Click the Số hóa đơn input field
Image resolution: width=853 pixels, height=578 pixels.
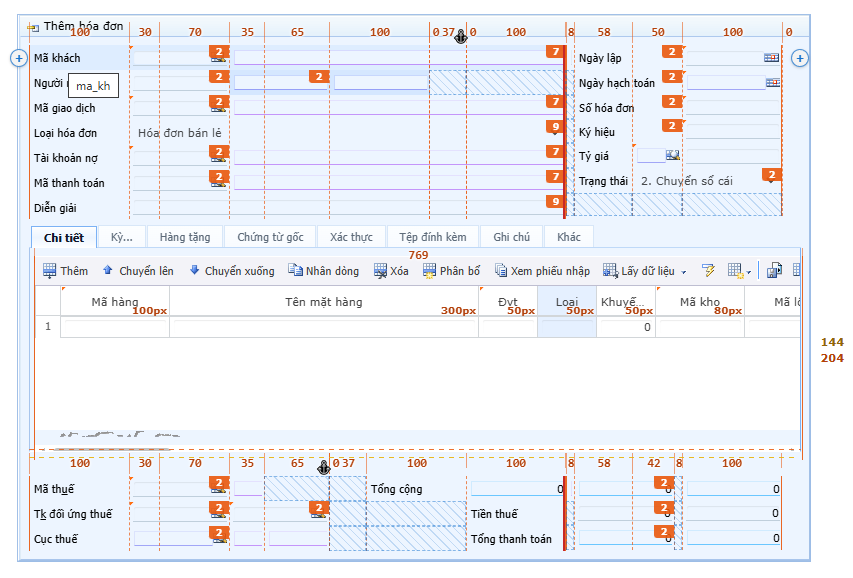pyautogui.click(x=733, y=108)
